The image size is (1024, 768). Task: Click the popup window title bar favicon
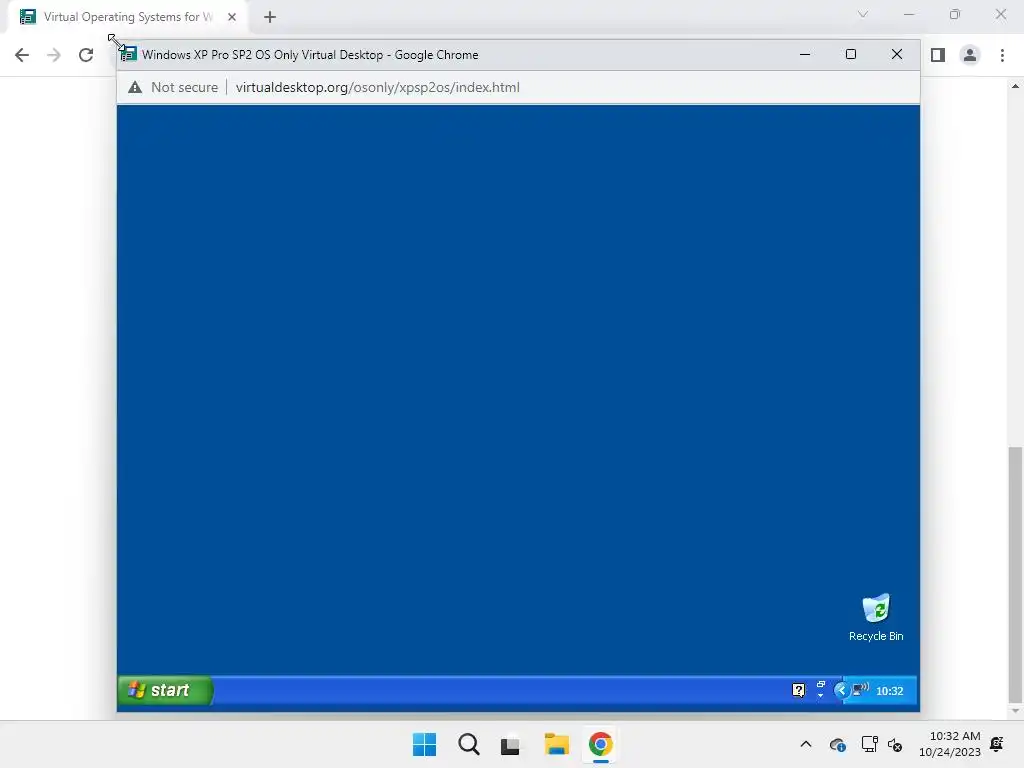[x=129, y=55]
